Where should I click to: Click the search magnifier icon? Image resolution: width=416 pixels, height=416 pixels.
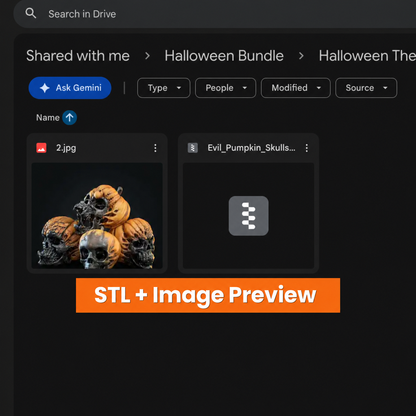tap(31, 14)
